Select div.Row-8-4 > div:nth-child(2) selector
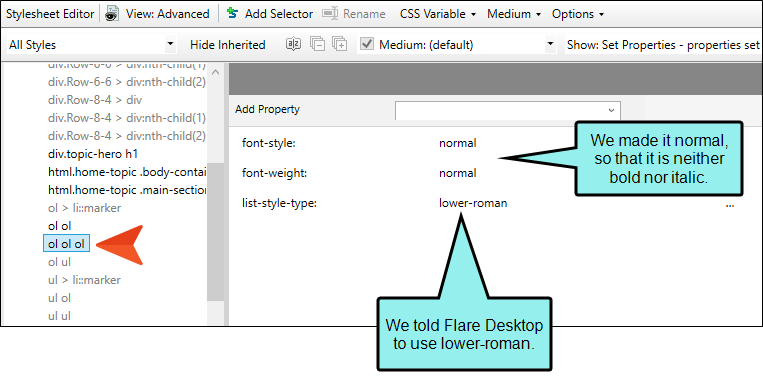The image size is (763, 383). 127,136
